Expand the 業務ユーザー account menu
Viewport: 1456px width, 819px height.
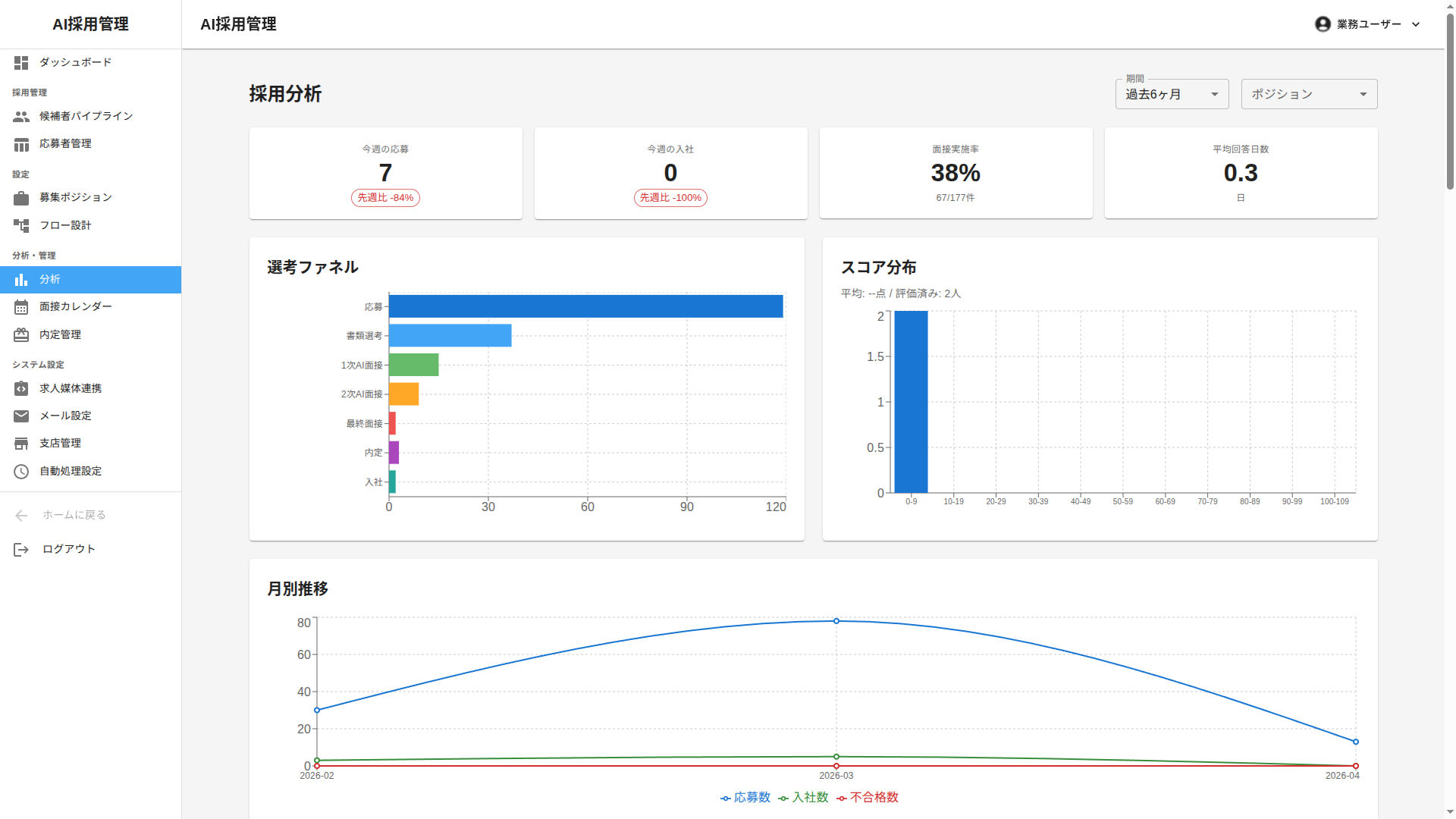[1367, 24]
